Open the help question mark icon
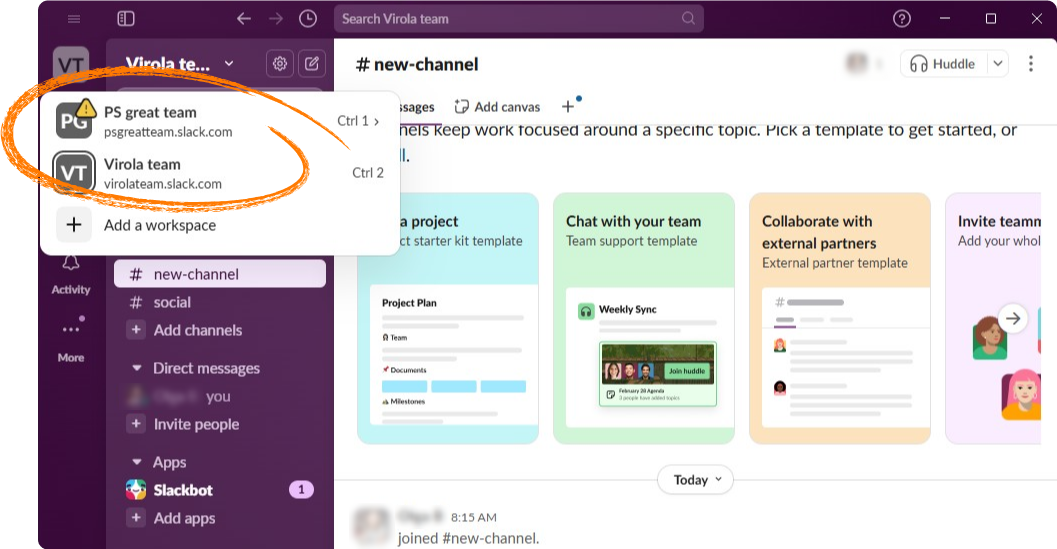 pos(901,19)
